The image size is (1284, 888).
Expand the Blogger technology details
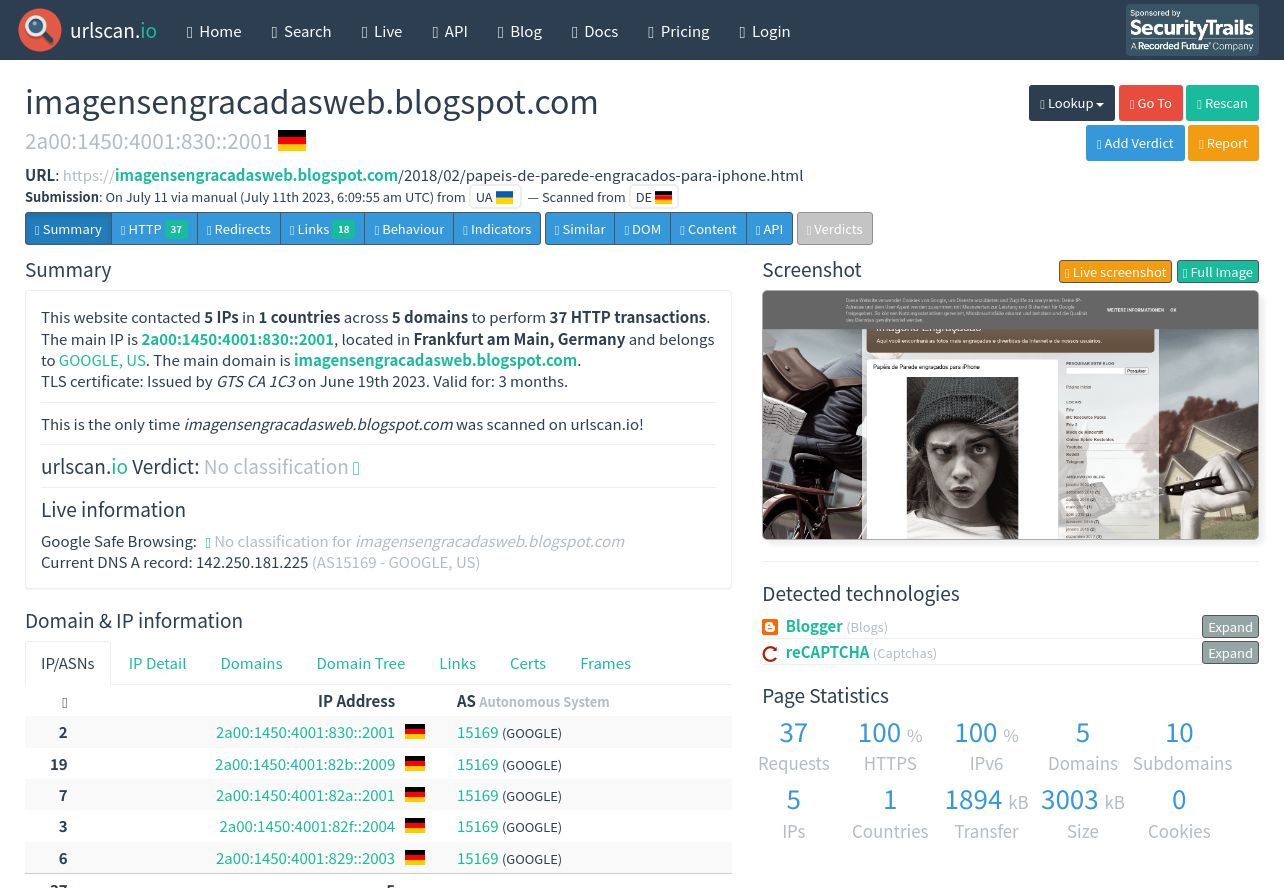click(1230, 627)
